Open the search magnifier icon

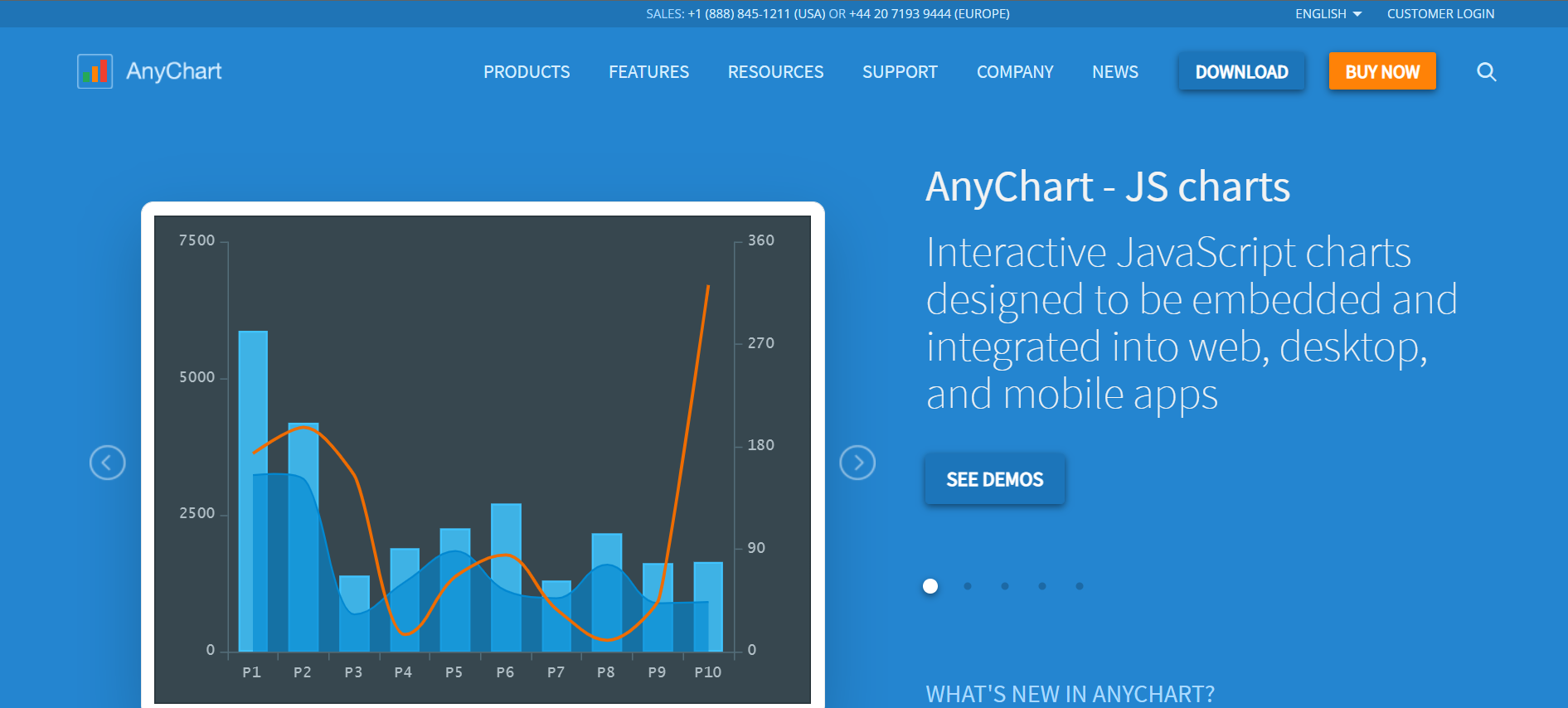(x=1487, y=72)
